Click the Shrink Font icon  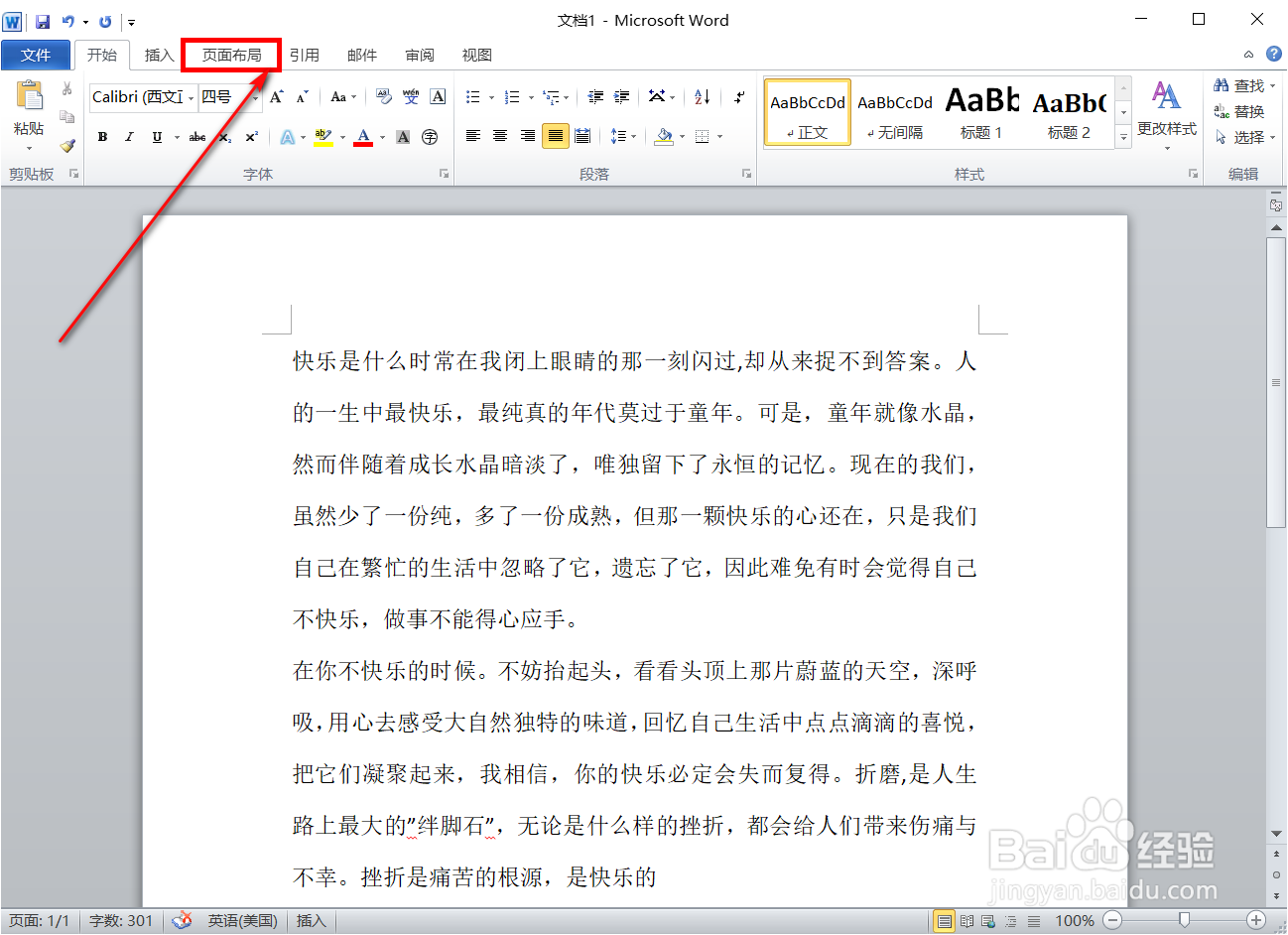(303, 96)
